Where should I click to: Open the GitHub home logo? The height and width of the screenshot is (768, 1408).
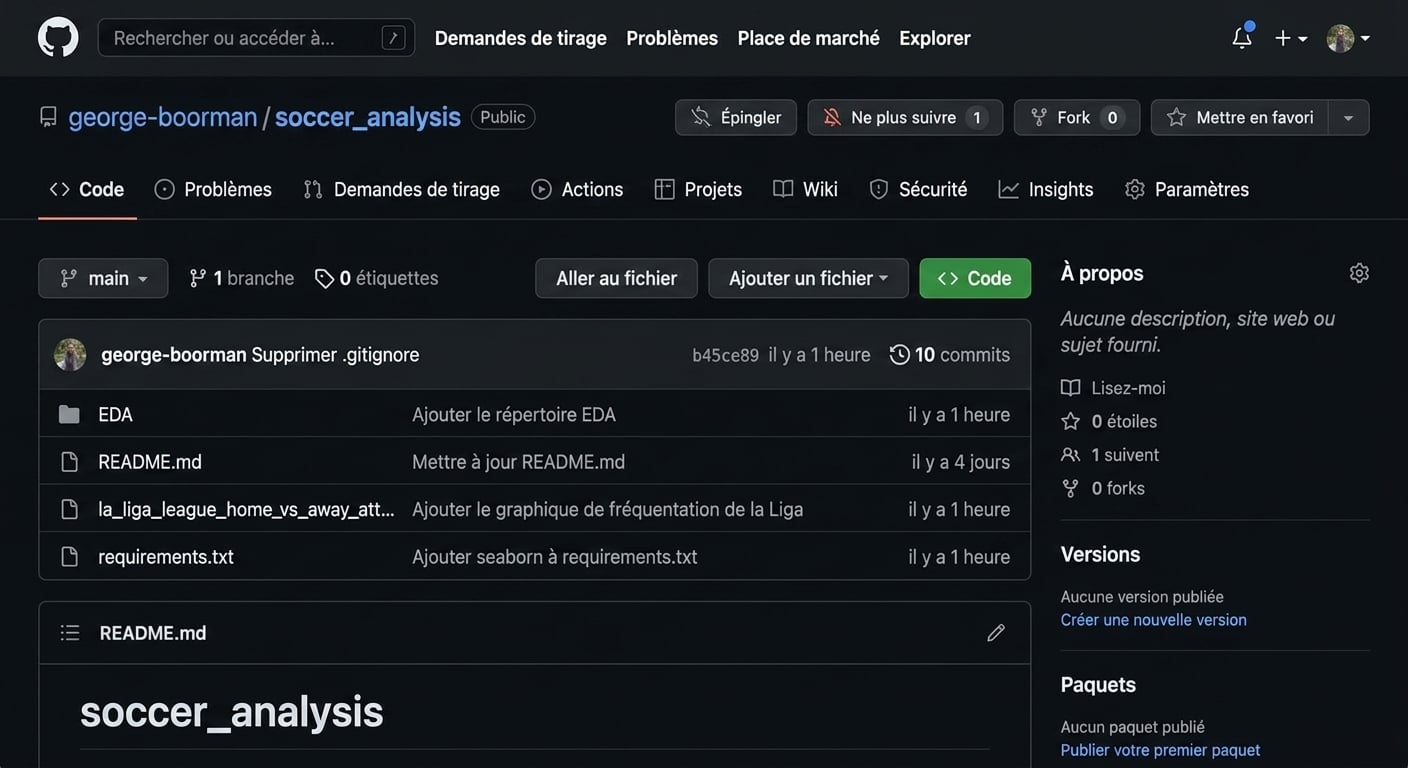(58, 37)
